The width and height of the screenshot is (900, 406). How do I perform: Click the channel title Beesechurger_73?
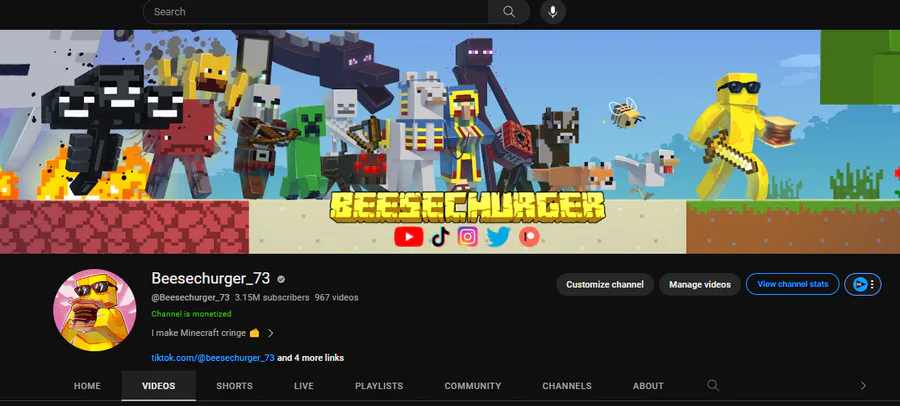(x=211, y=279)
